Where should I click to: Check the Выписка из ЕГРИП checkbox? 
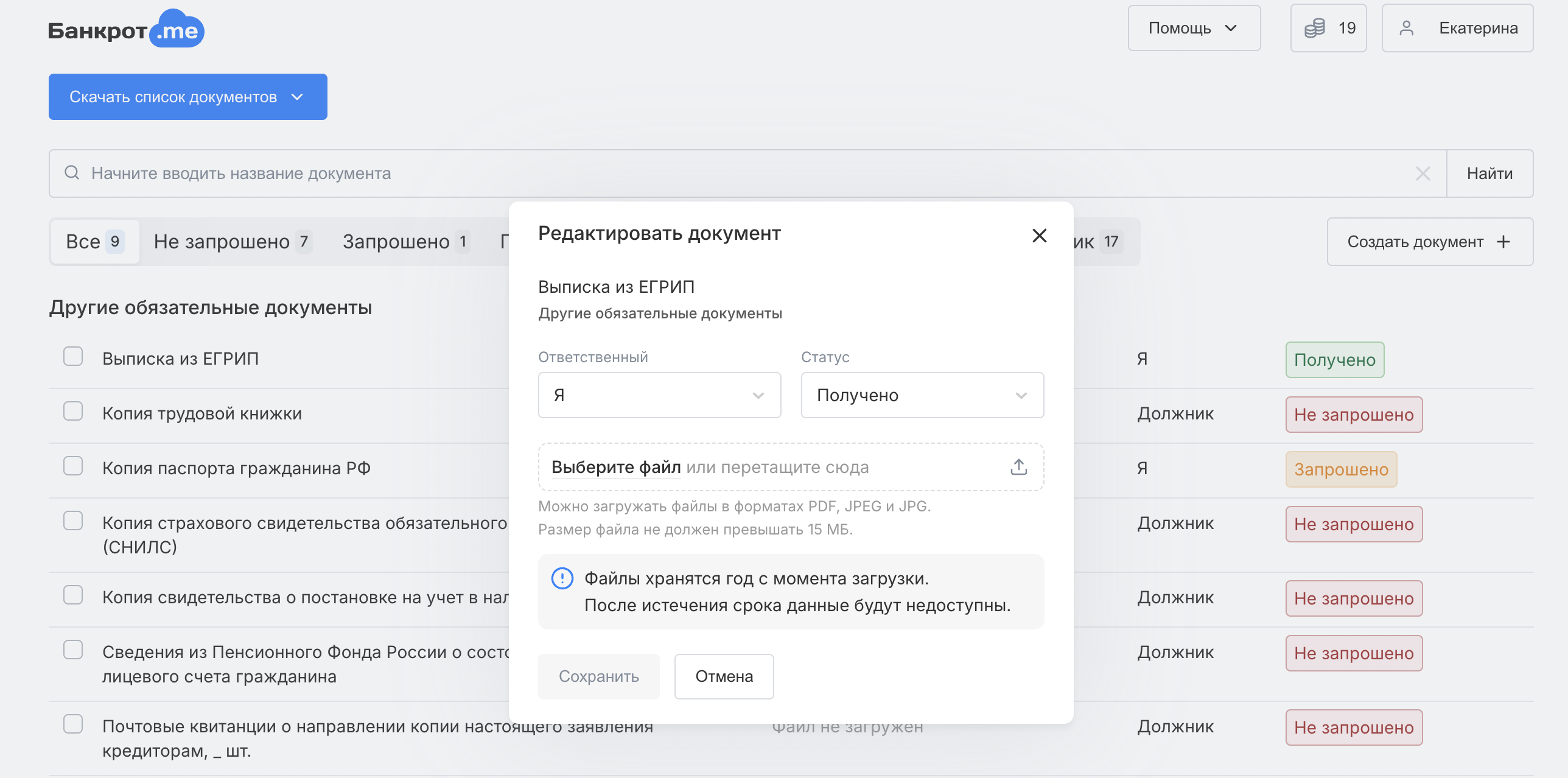click(73, 356)
